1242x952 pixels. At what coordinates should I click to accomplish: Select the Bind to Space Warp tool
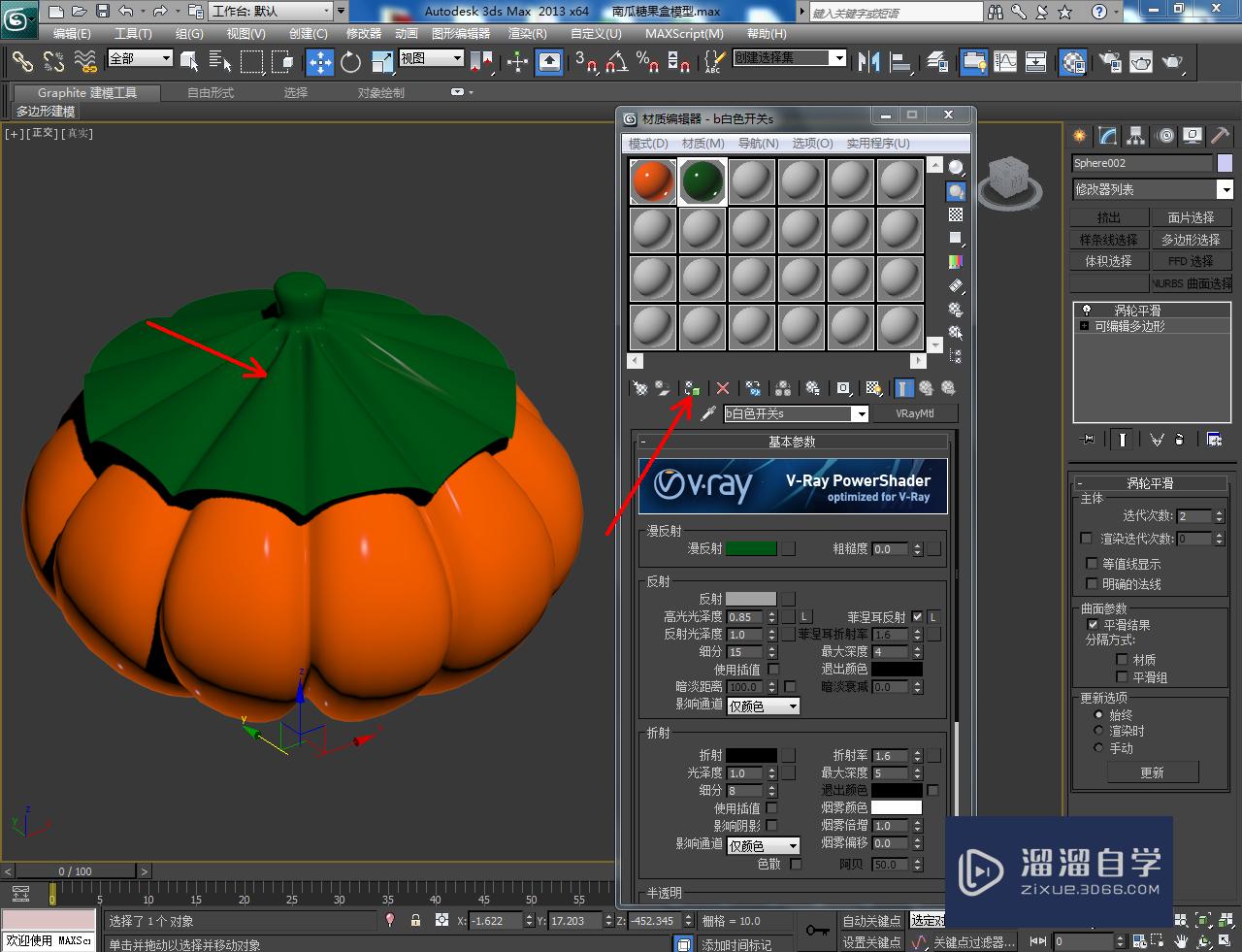pyautogui.click(x=85, y=62)
